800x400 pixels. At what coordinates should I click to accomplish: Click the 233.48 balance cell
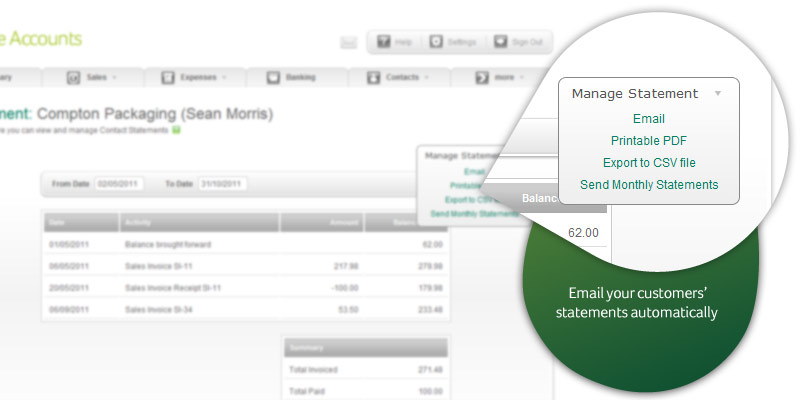[x=432, y=310]
